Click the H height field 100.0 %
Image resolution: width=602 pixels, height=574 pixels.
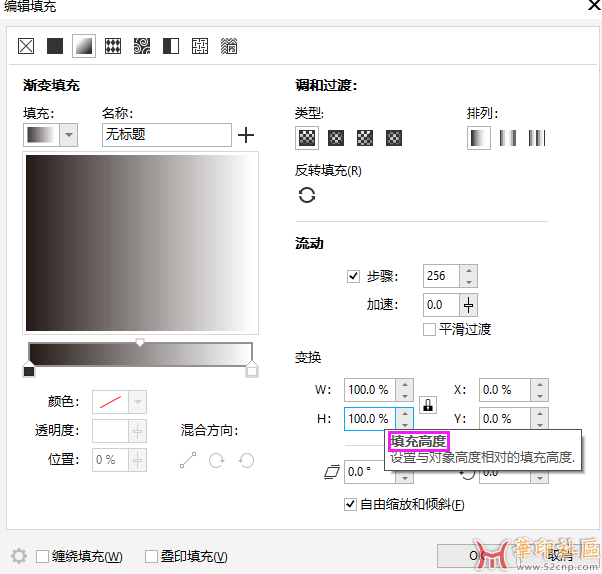(x=370, y=419)
